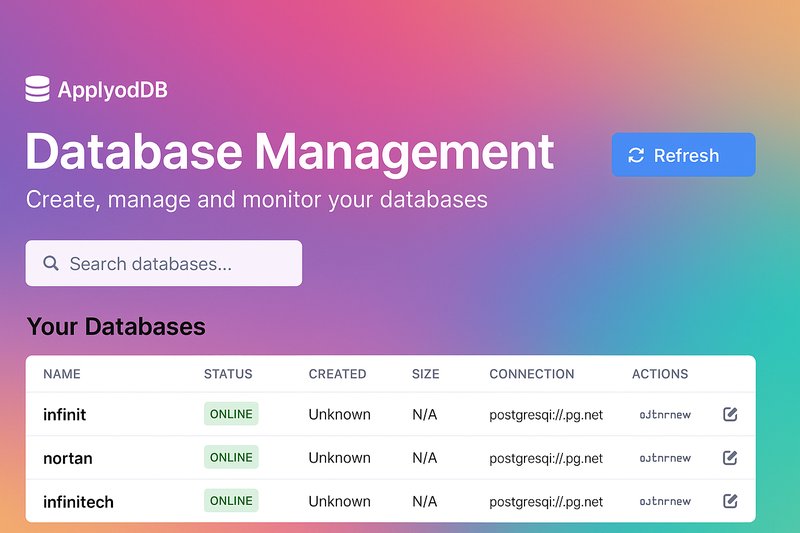Click the CONNECTION column header
Image resolution: width=800 pixels, height=533 pixels.
[x=531, y=374]
